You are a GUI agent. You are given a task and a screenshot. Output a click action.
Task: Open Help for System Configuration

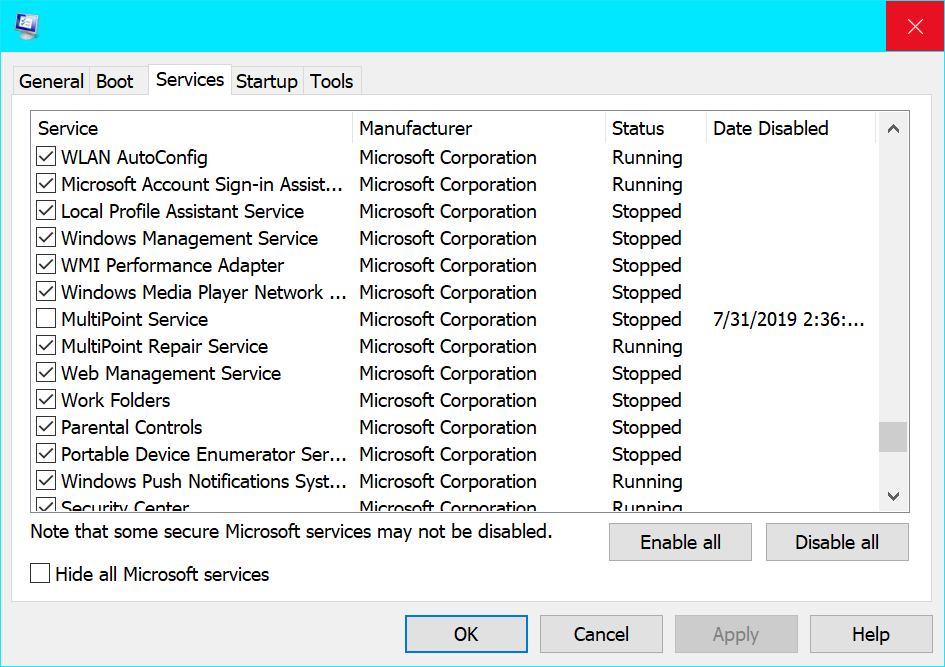click(x=871, y=634)
